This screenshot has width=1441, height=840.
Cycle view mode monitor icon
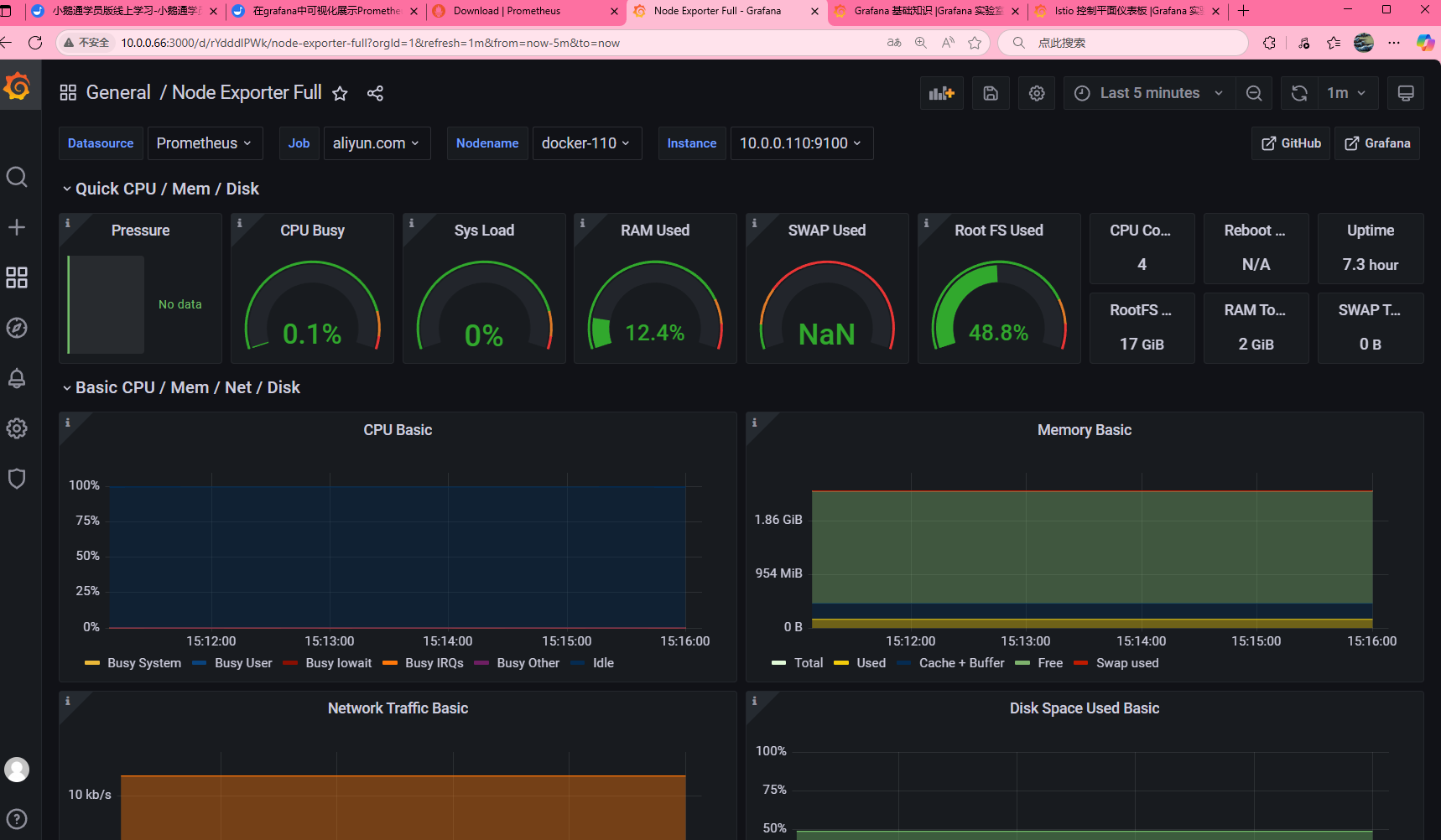[x=1406, y=93]
